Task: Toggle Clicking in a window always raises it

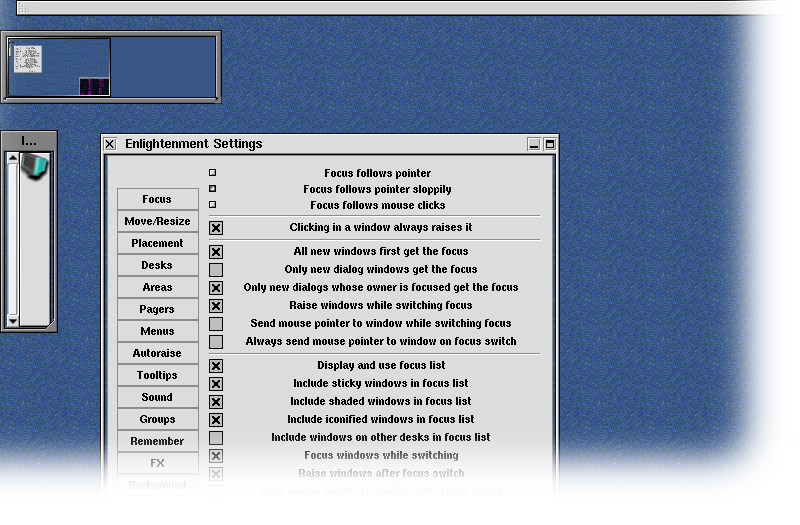Action: (216, 228)
